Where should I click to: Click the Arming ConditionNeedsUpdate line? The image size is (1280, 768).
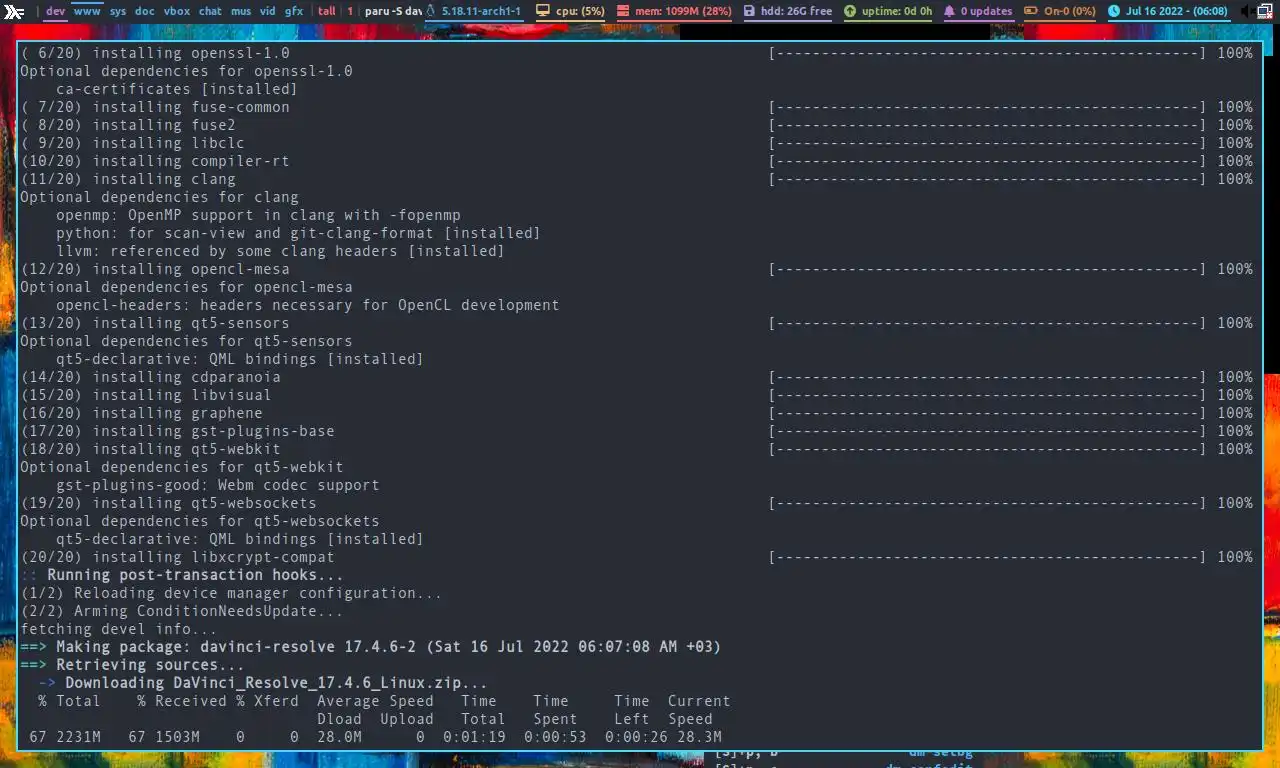click(x=182, y=611)
